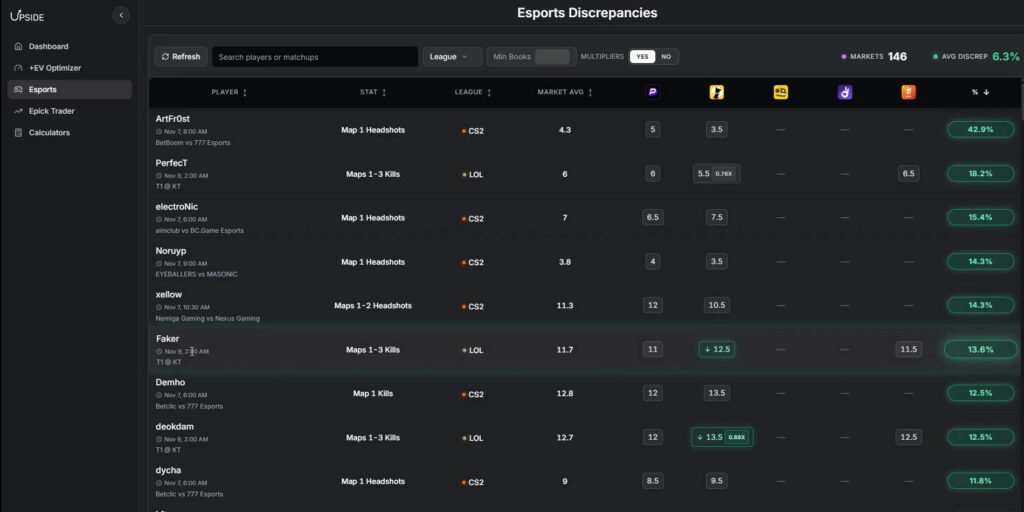
Task: Select the ArtFr0st player name
Action: 172,119
